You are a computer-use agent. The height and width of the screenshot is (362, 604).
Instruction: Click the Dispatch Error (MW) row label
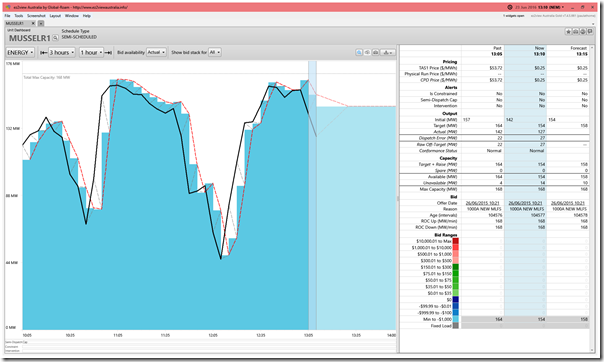[x=438, y=138]
